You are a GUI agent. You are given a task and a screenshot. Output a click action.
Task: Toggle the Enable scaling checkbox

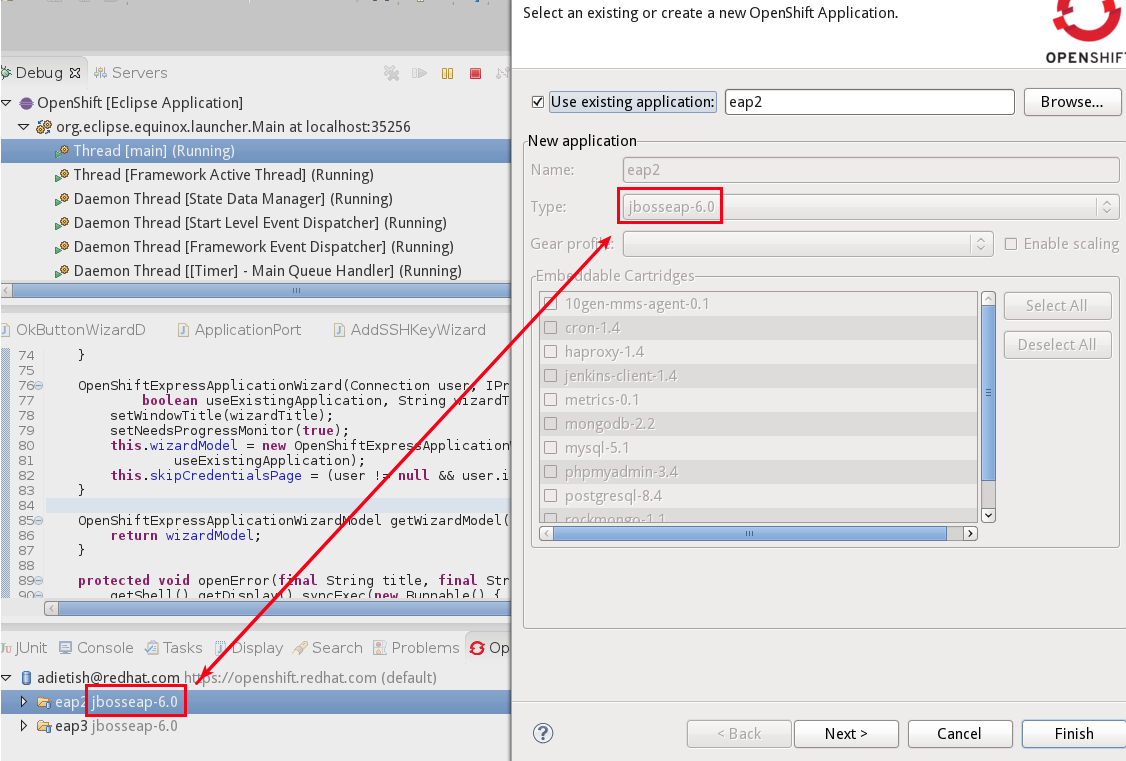point(1011,244)
